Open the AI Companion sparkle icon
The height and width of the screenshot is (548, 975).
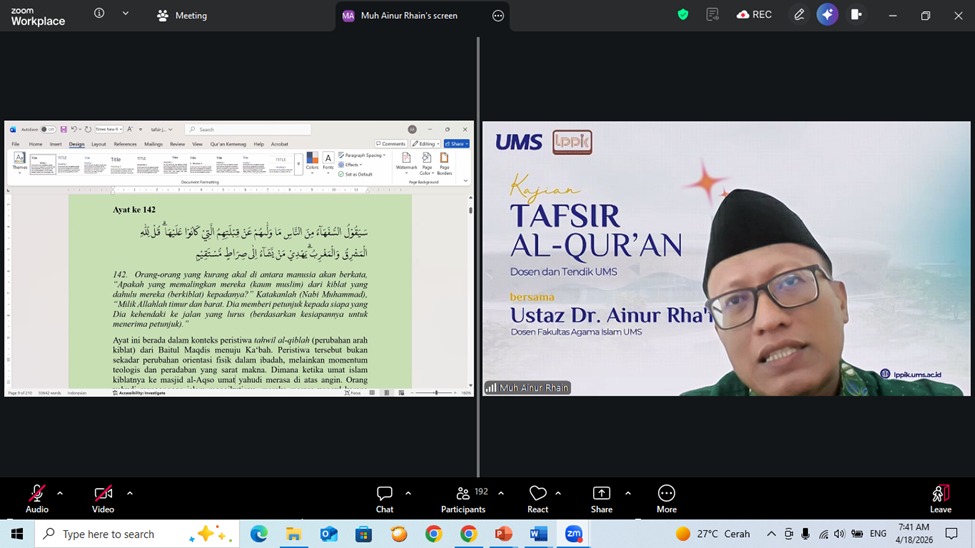point(827,15)
